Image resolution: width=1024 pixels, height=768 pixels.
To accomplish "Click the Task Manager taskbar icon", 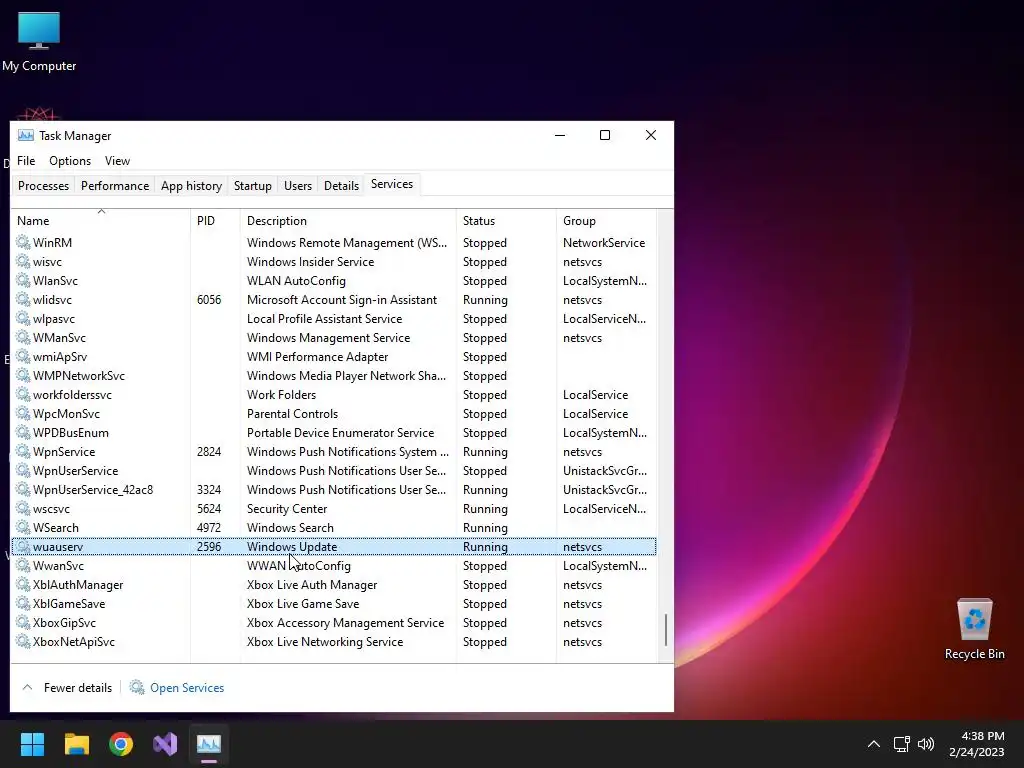I will click(209, 744).
